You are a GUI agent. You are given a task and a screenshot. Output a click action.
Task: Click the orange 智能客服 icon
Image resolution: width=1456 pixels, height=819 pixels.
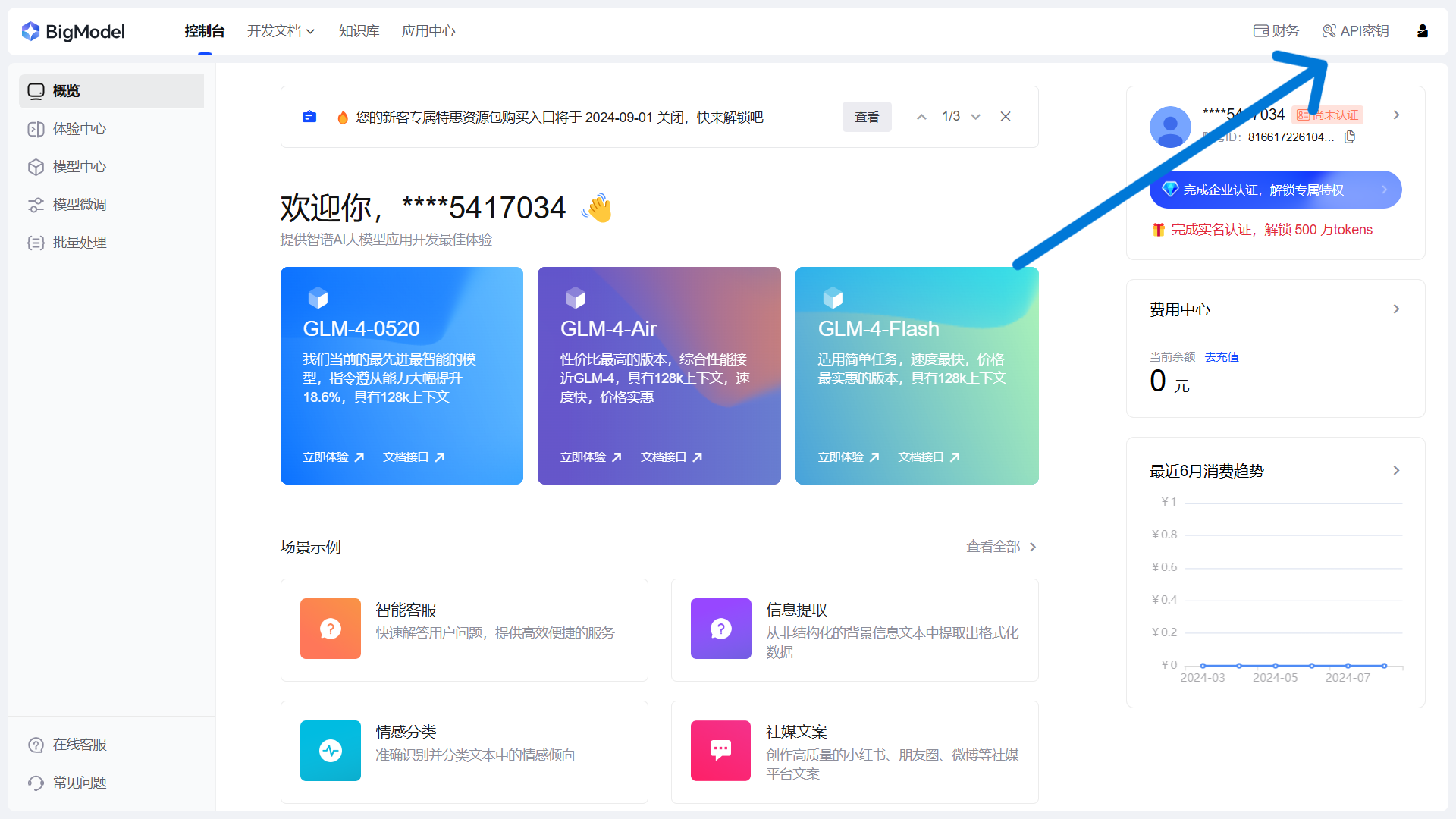[x=331, y=629]
